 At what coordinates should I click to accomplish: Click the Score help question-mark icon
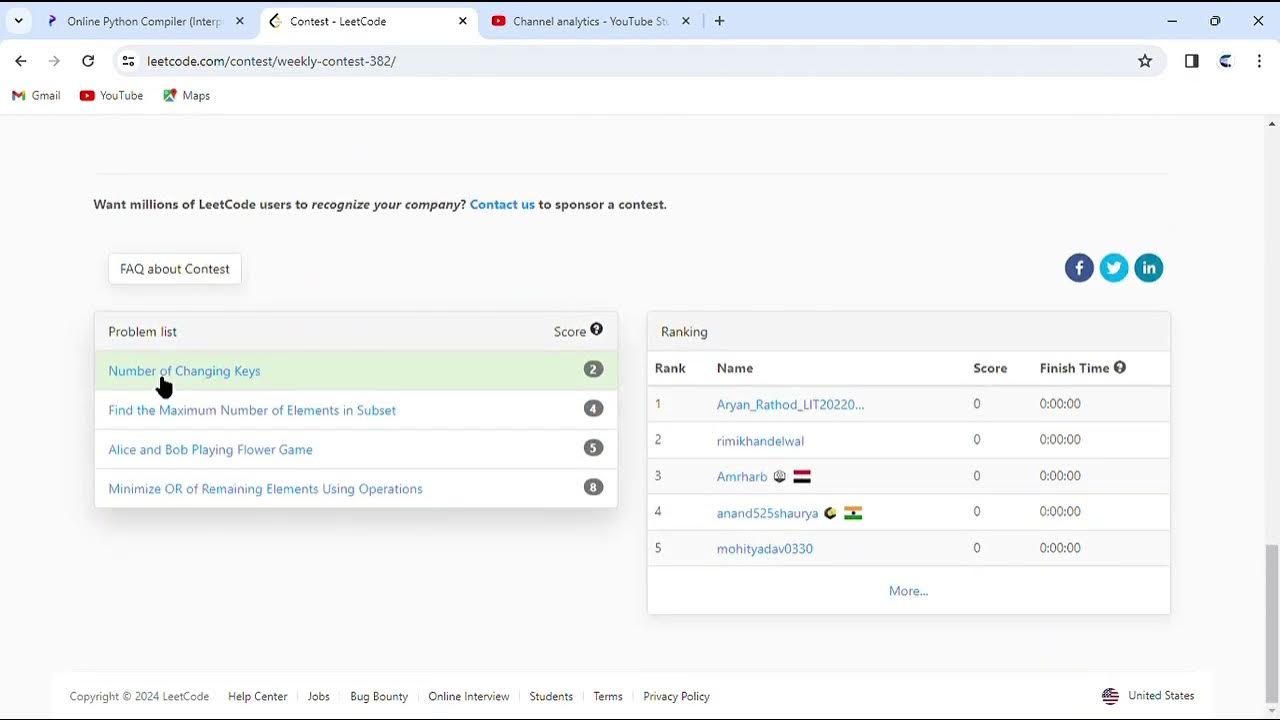click(x=596, y=330)
